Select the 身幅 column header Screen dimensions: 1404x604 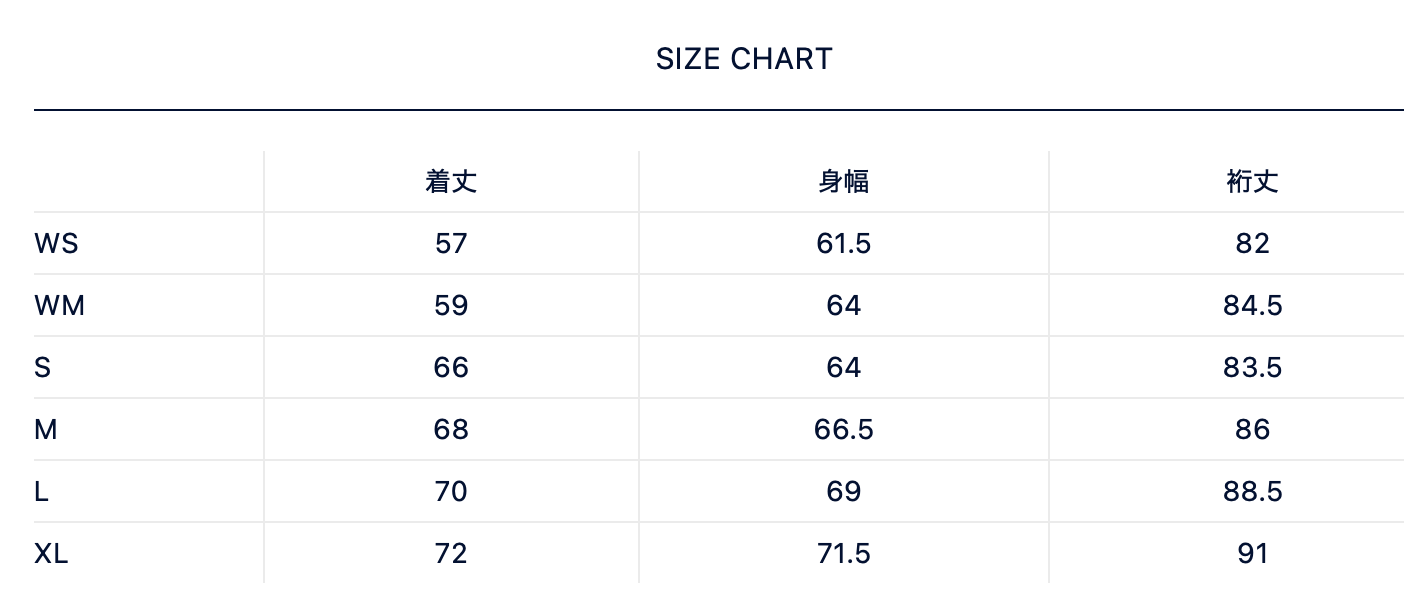point(843,181)
